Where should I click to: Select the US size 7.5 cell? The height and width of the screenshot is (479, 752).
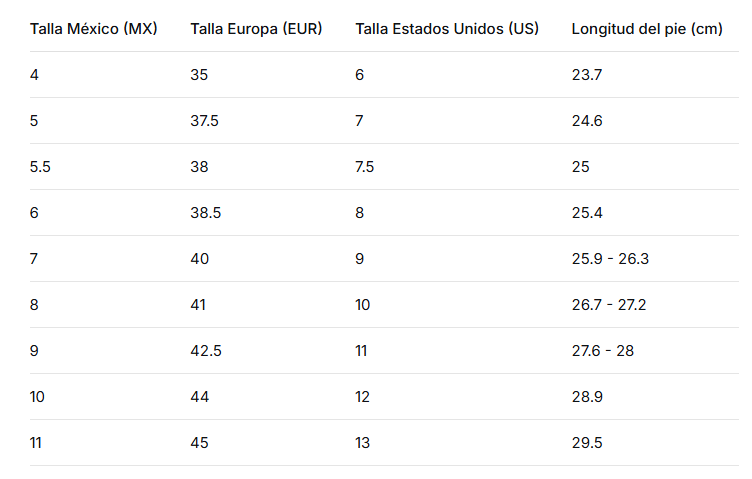click(x=364, y=167)
